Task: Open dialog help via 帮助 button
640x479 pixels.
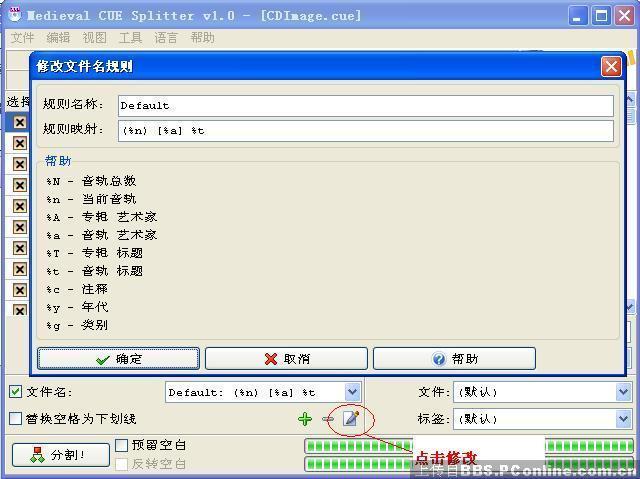Action: [x=454, y=359]
